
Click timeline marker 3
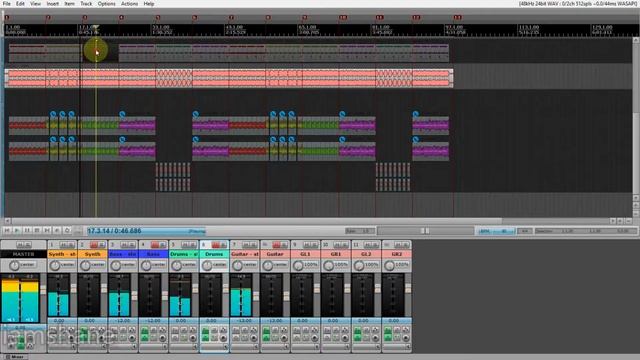(84, 18)
